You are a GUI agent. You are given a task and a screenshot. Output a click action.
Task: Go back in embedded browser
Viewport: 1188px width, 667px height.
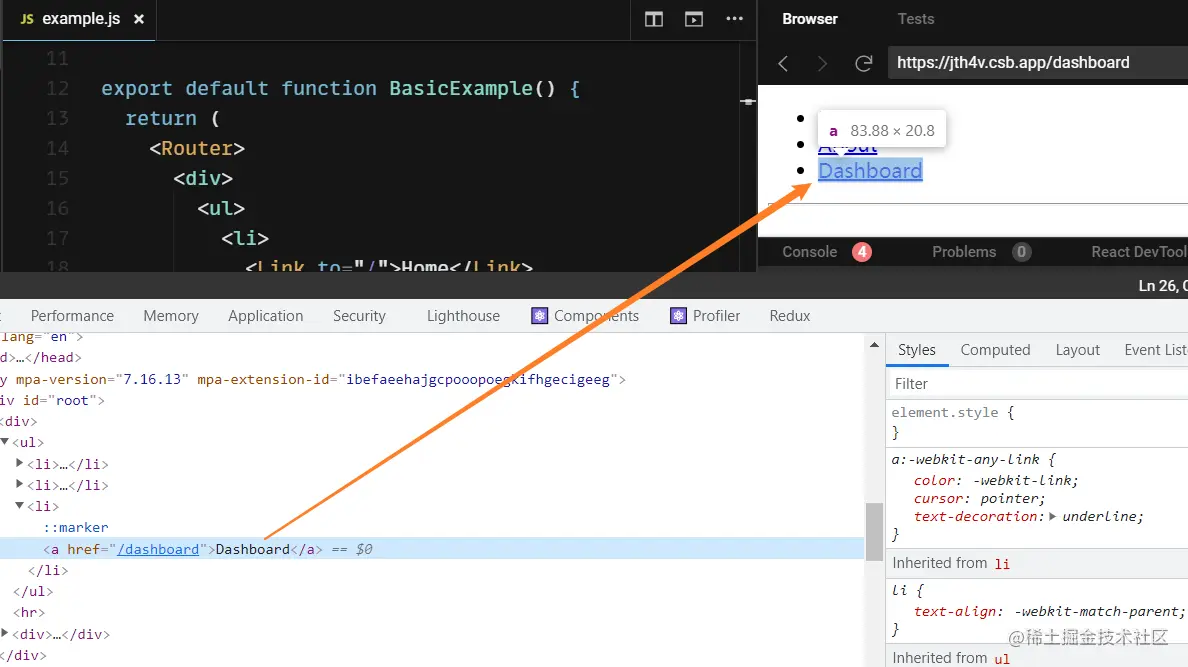tap(783, 63)
